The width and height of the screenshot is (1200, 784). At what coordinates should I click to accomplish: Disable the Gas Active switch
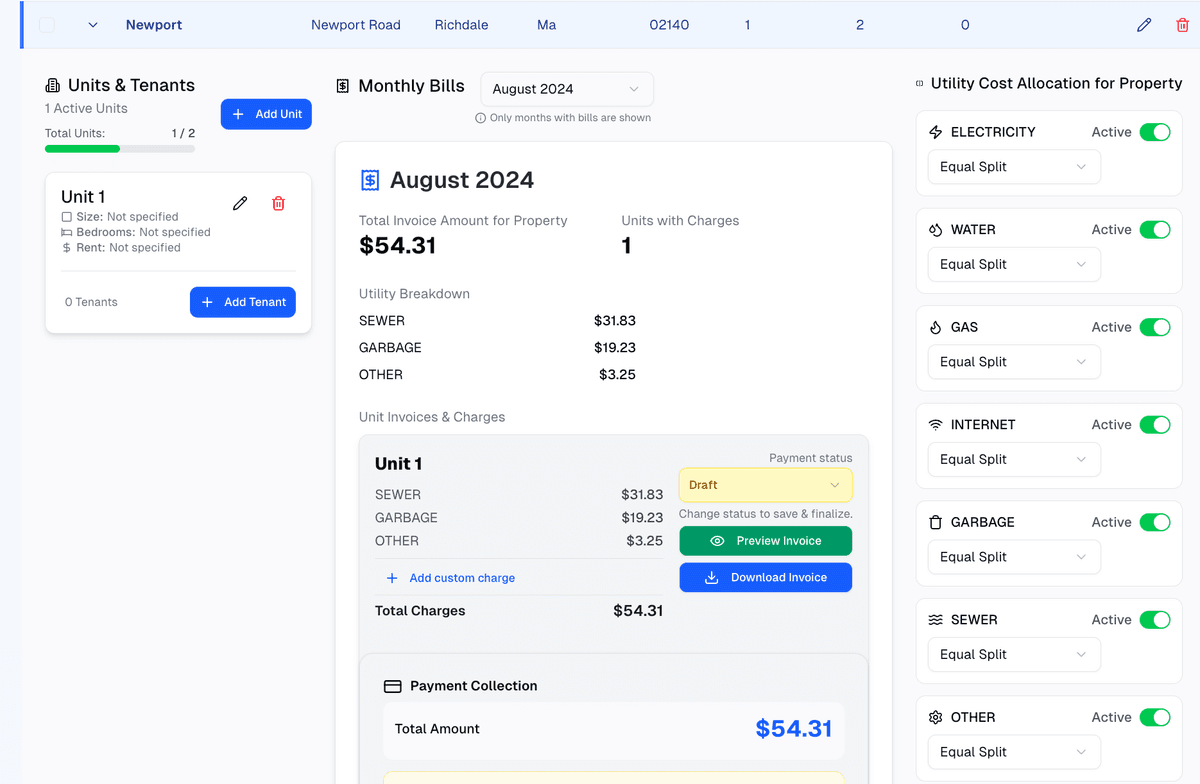1155,327
